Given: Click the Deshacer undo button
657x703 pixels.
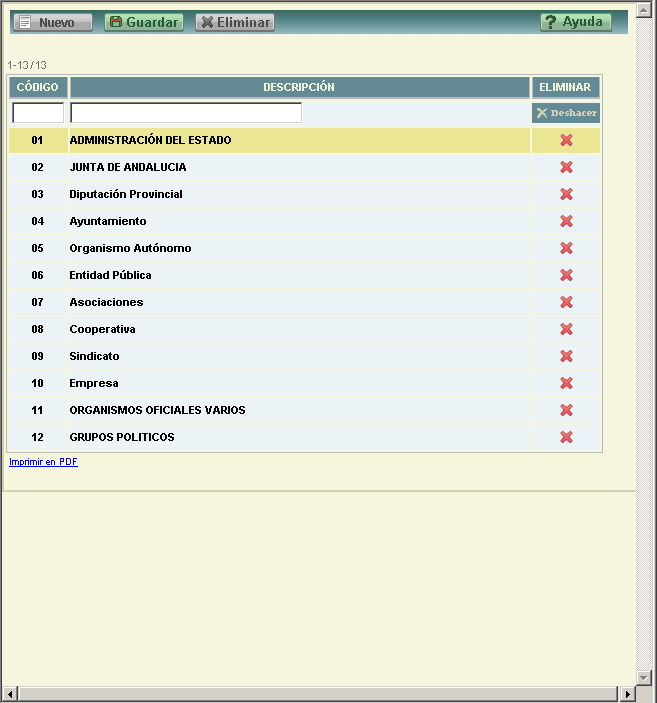Looking at the screenshot, I should point(566,113).
